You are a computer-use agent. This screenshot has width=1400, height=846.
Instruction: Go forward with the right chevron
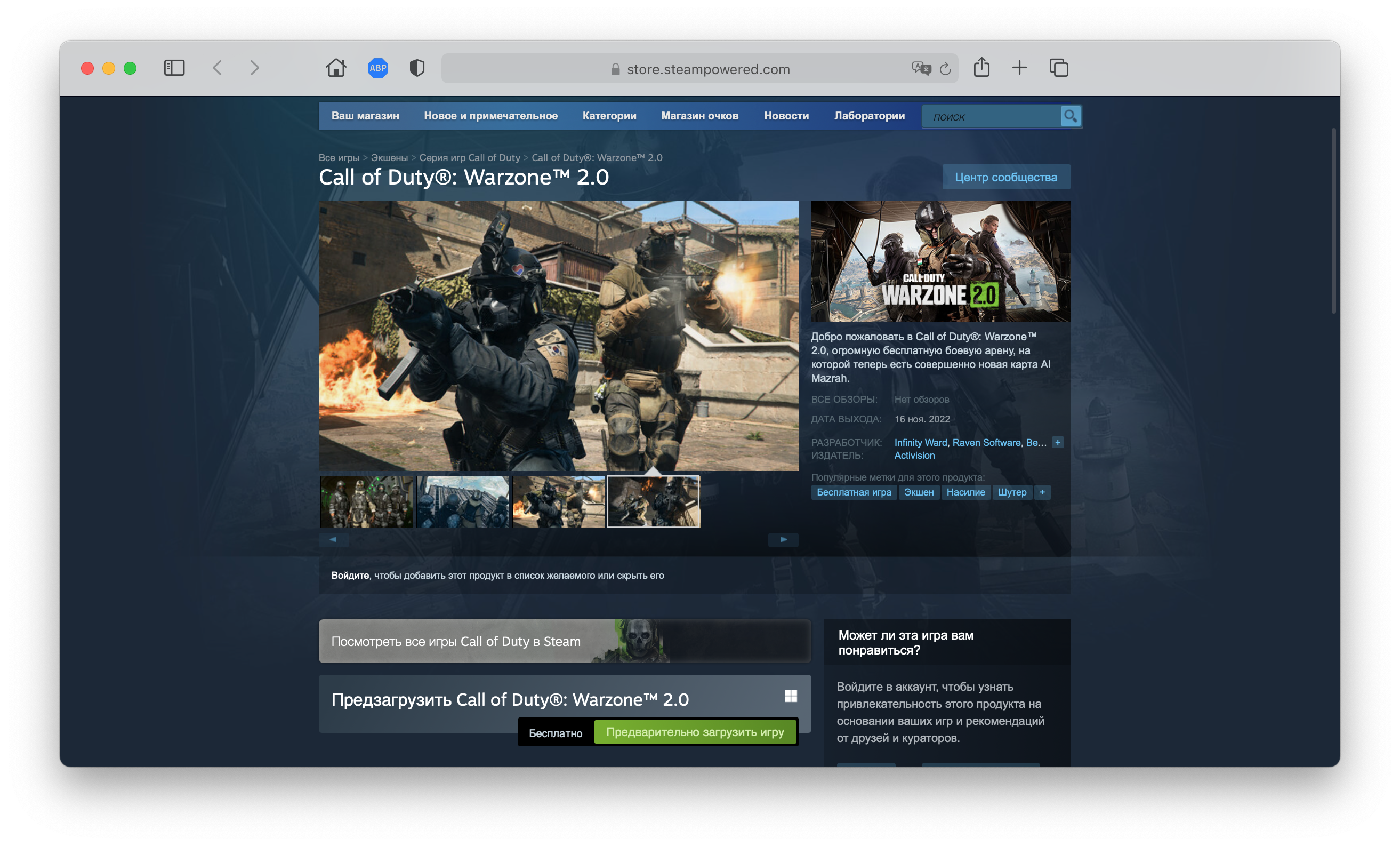click(254, 68)
